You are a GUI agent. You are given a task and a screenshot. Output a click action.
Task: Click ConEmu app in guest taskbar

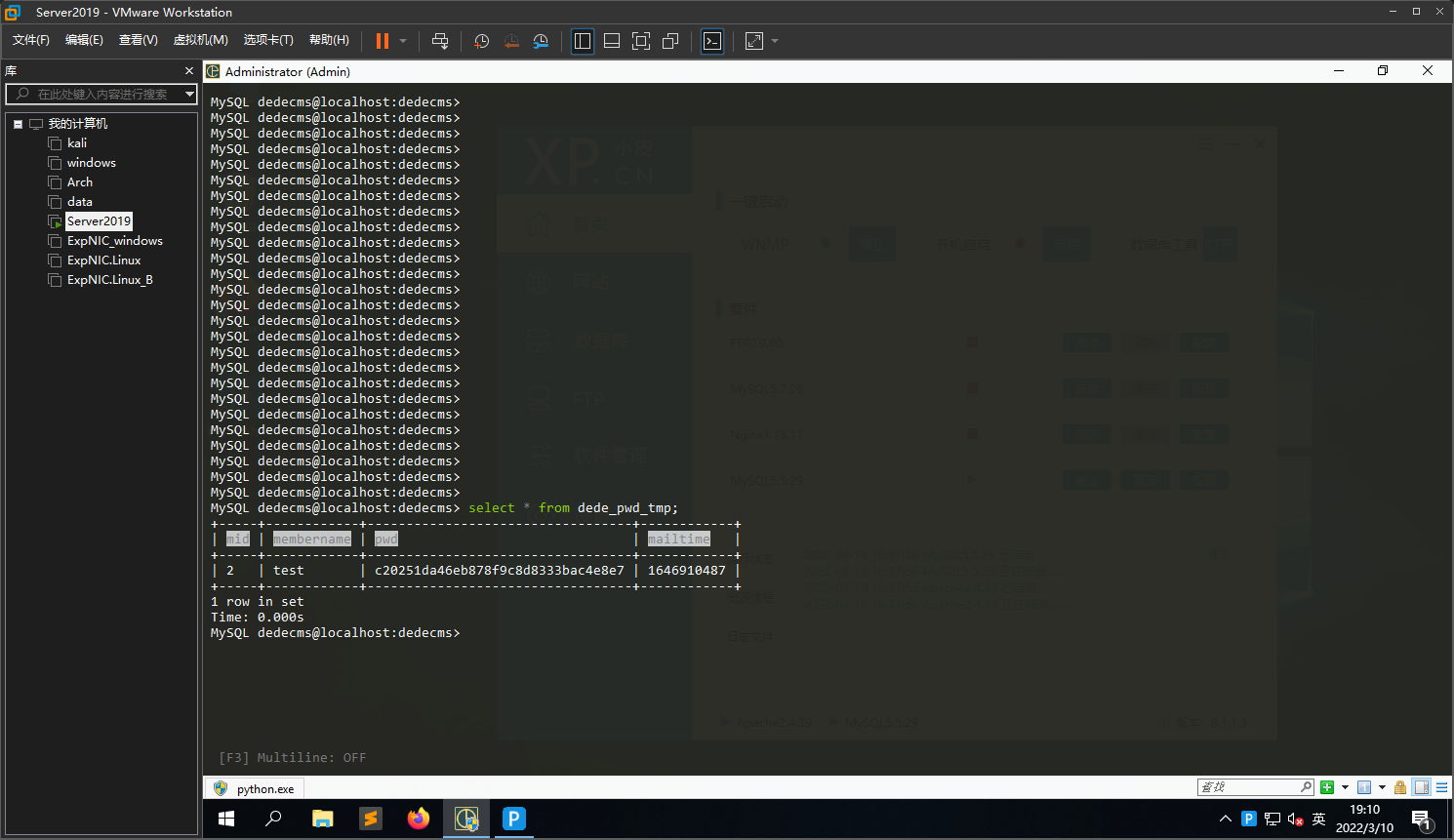pyautogui.click(x=466, y=819)
